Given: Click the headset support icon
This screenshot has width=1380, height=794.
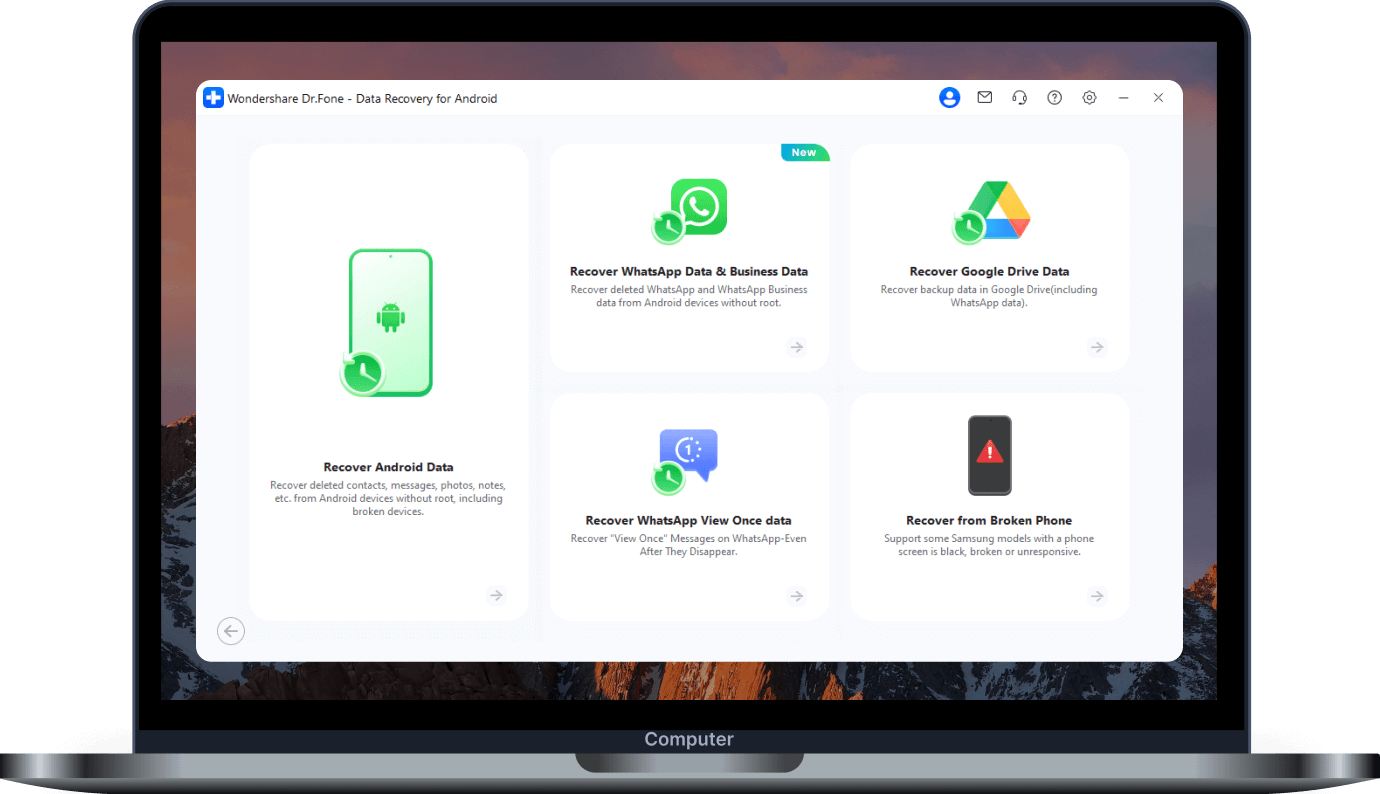Looking at the screenshot, I should click(1020, 98).
